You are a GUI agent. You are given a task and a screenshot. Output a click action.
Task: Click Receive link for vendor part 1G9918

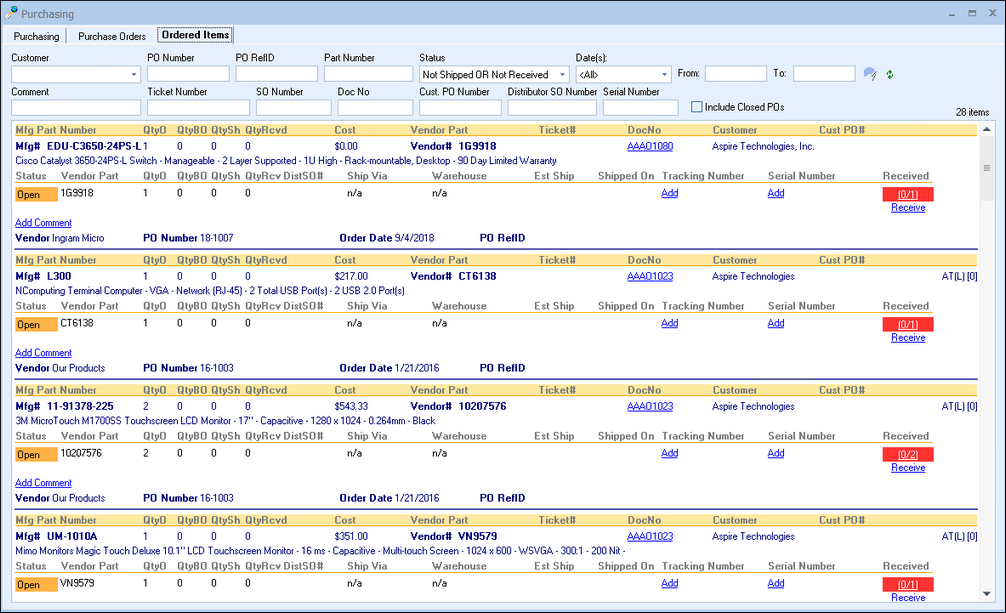coord(908,208)
